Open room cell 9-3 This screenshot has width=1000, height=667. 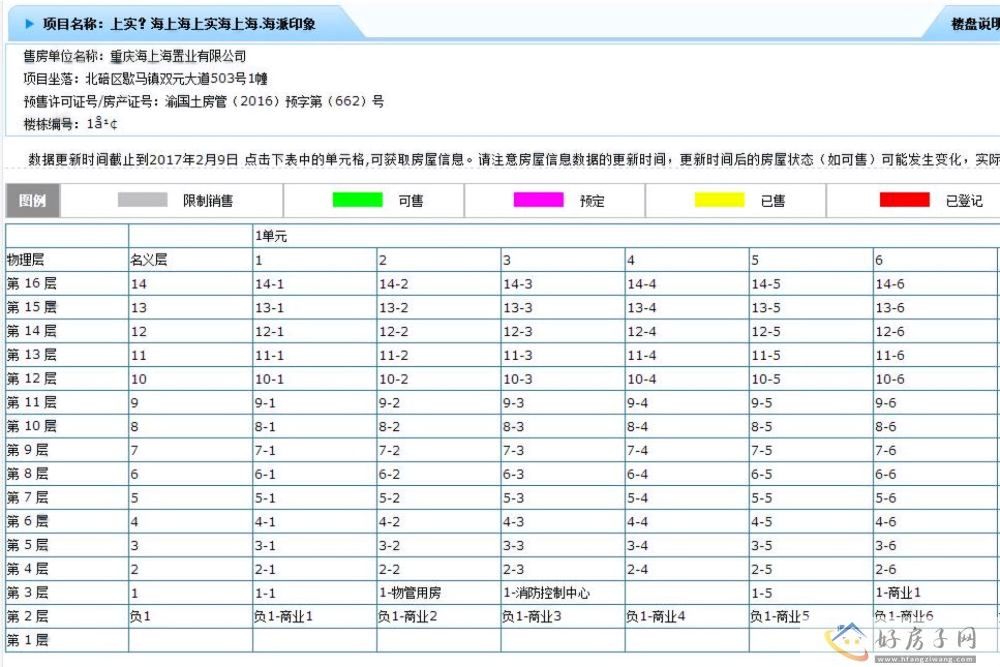coord(562,403)
